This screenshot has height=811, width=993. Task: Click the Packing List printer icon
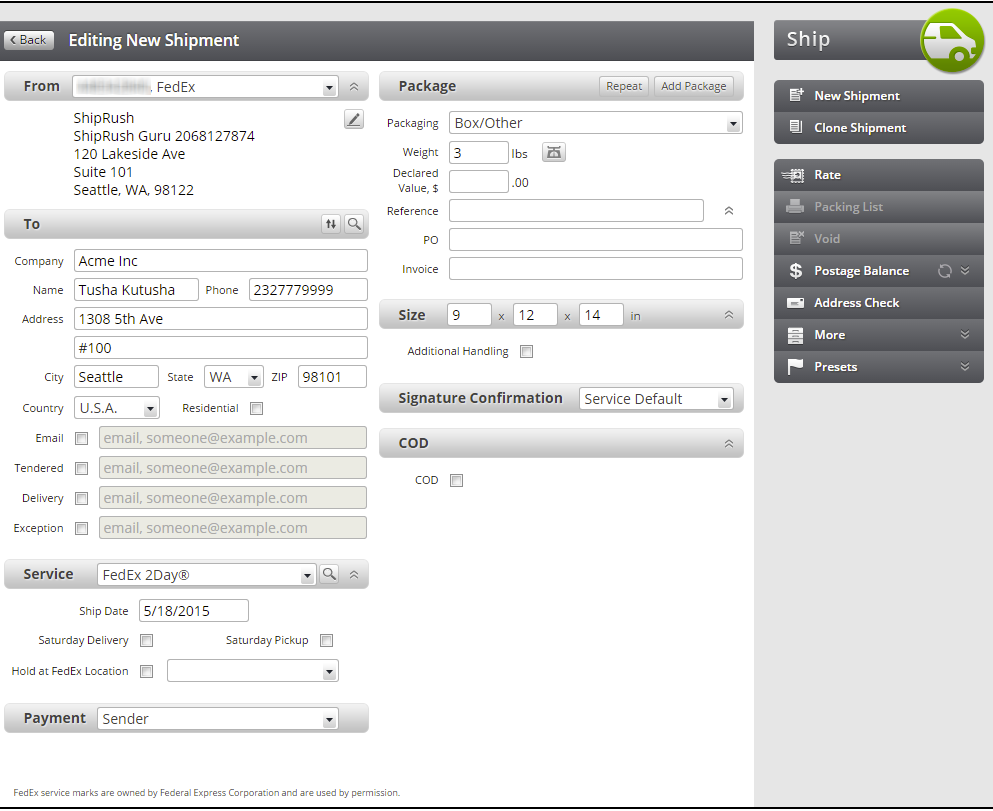coord(795,206)
